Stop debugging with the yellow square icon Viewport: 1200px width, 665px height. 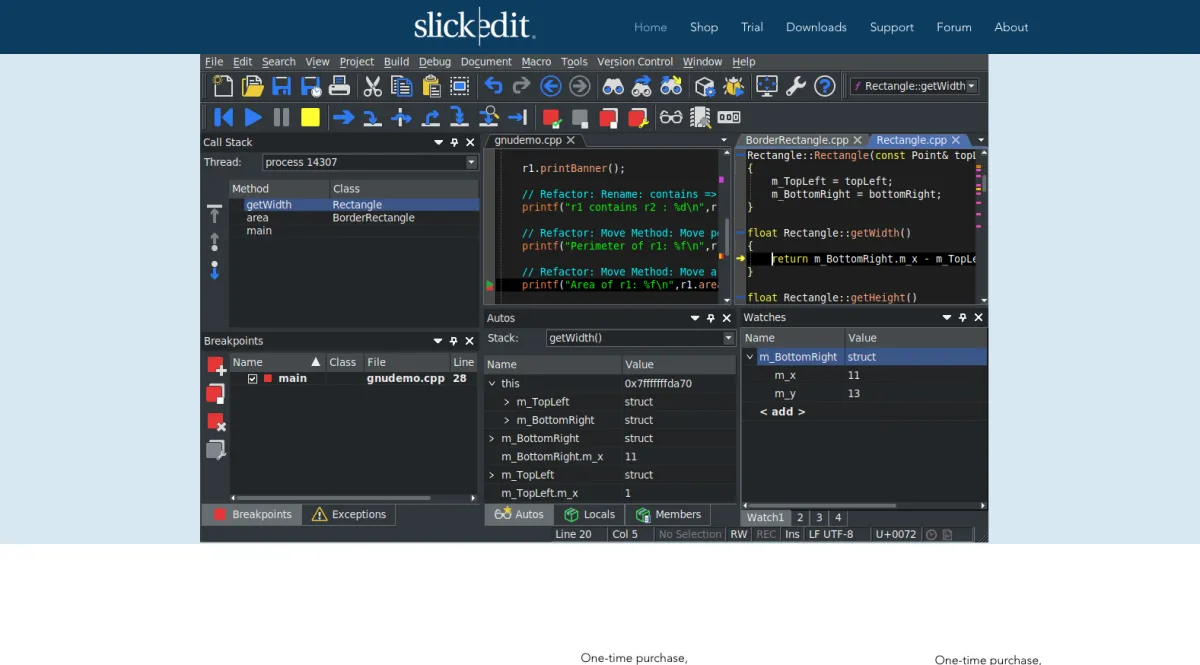[x=310, y=117]
